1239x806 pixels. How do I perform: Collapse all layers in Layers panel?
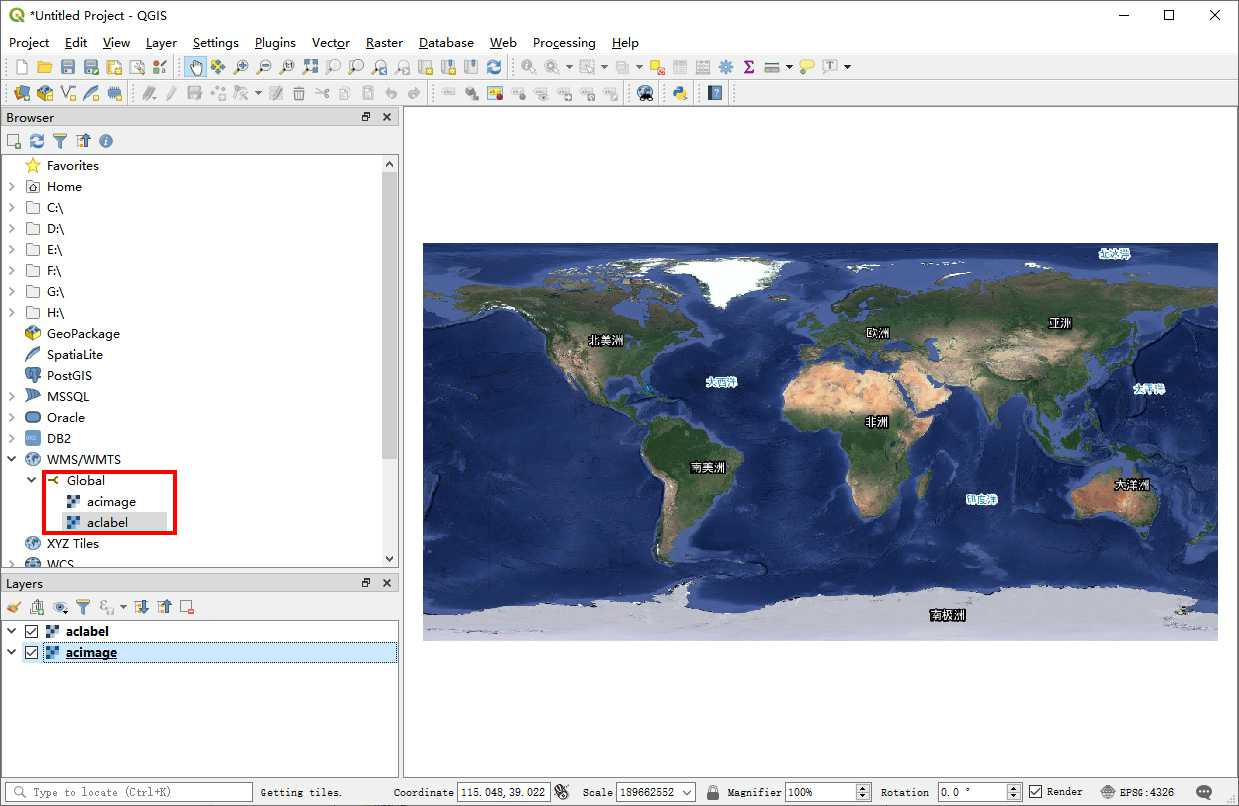164,607
